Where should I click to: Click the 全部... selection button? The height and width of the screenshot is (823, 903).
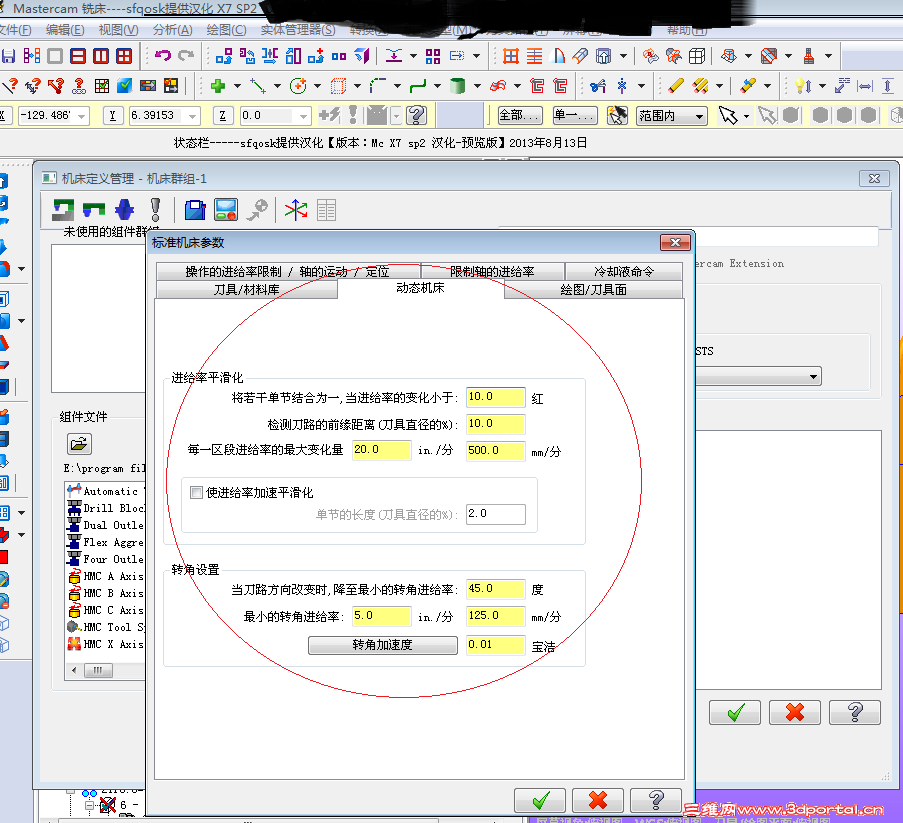tap(519, 116)
